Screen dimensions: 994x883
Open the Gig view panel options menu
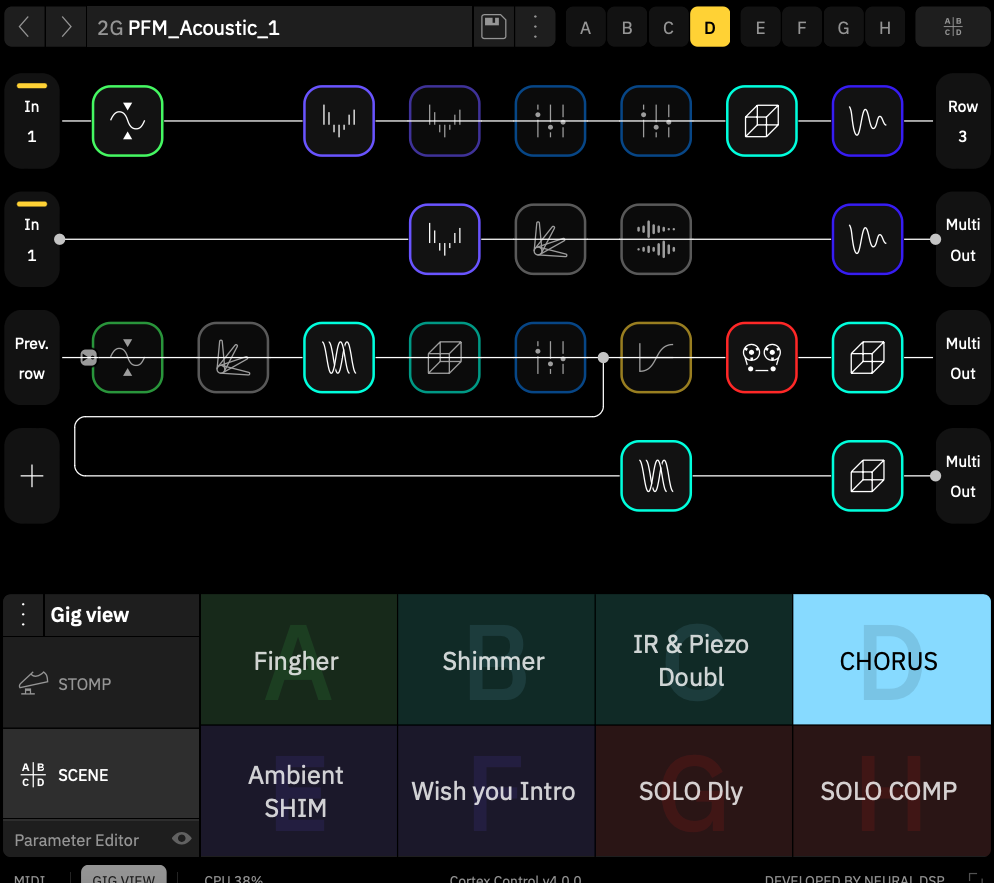click(x=22, y=614)
